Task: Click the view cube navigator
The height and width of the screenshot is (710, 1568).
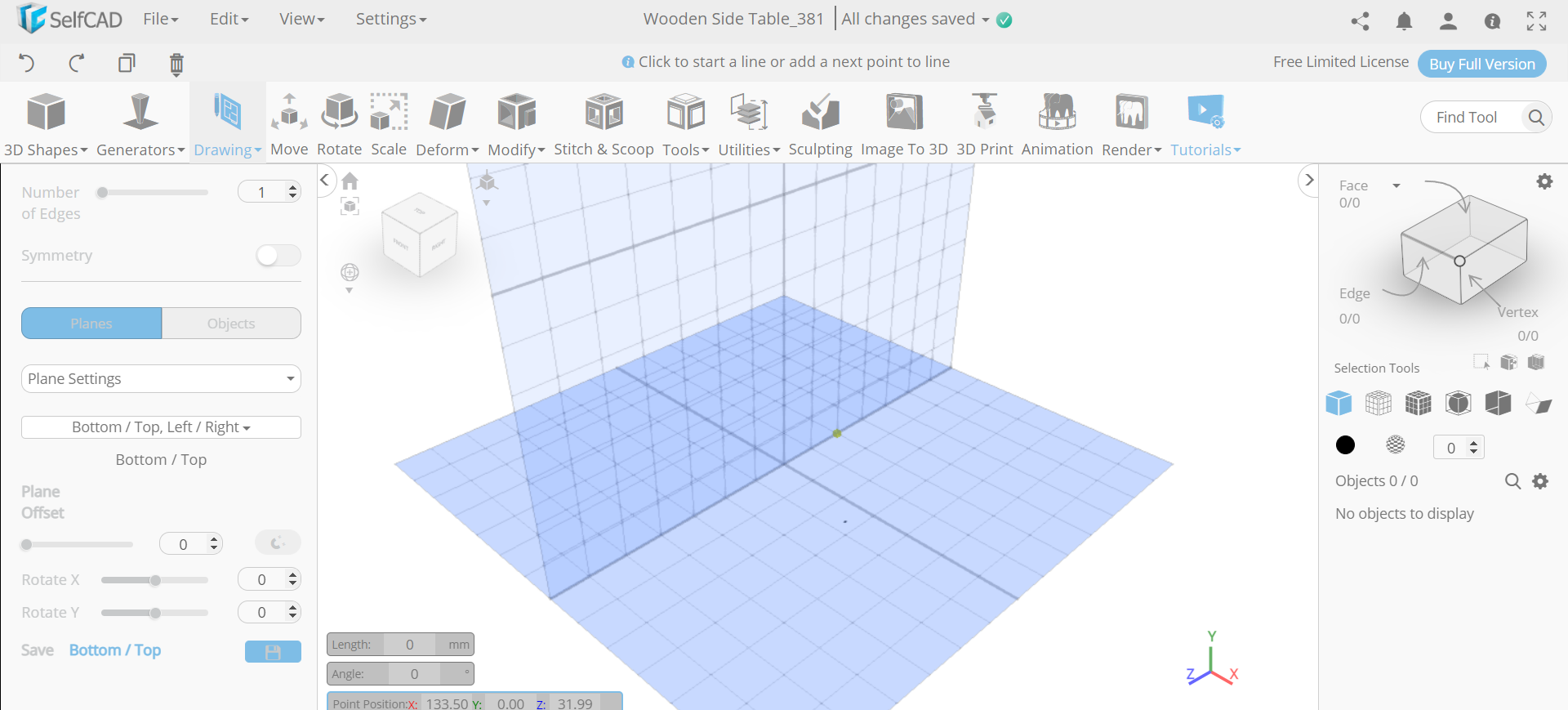Action: click(420, 234)
